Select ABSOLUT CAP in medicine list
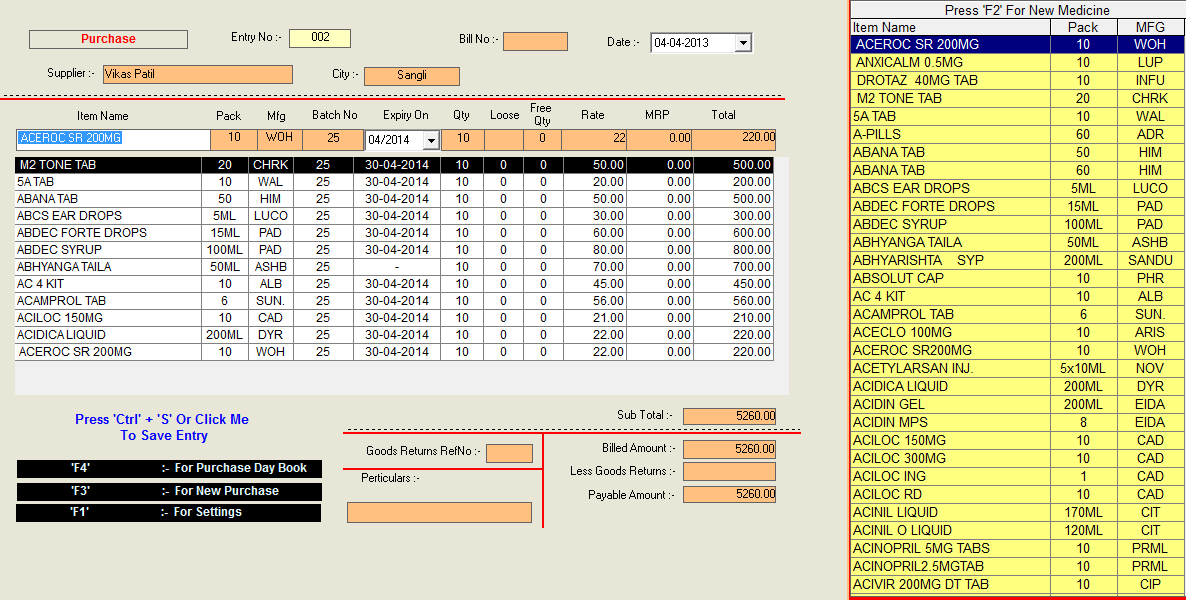Image resolution: width=1186 pixels, height=600 pixels. tap(1018, 278)
